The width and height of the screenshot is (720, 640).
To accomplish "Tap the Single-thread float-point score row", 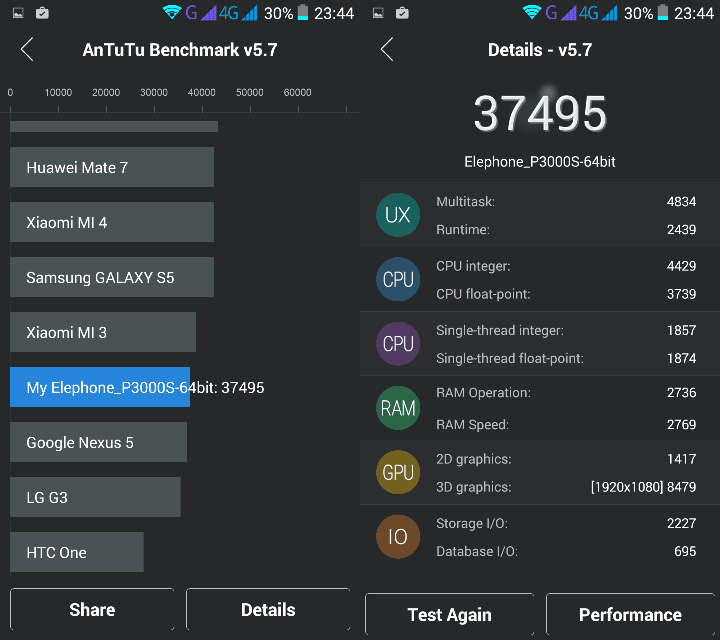I will (x=566, y=358).
